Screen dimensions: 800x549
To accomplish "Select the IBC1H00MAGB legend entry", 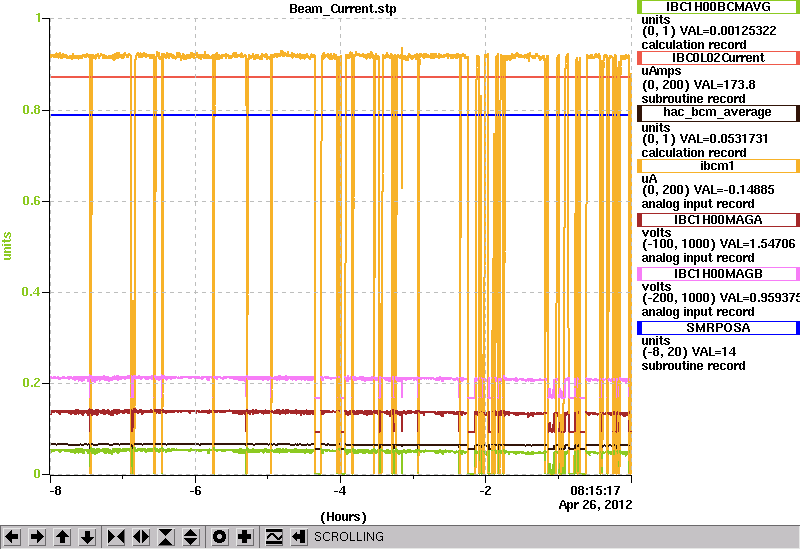I will [718, 274].
